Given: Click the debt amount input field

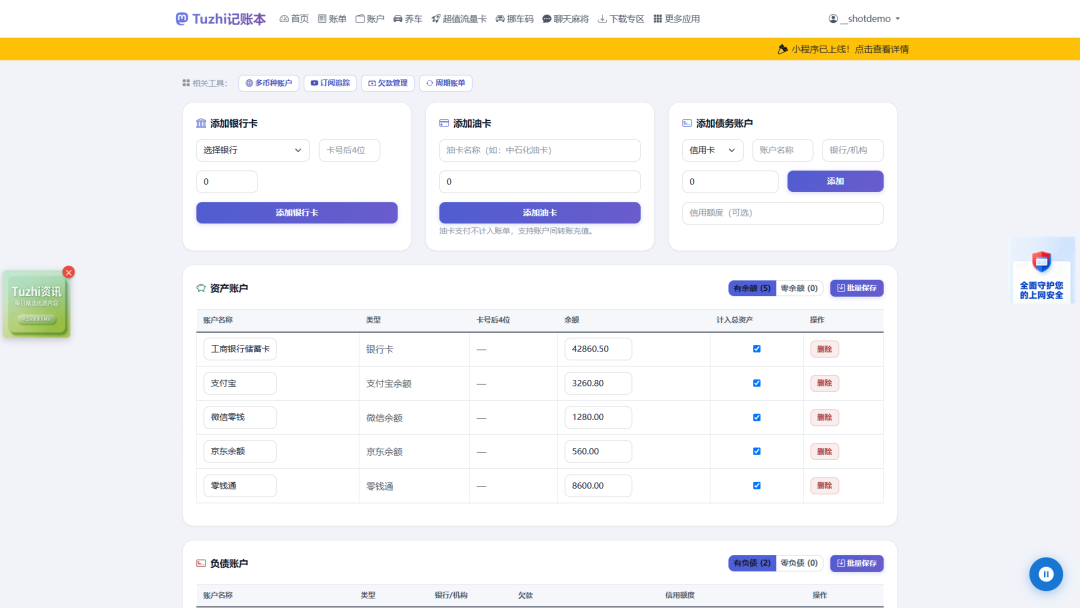Looking at the screenshot, I should coord(730,182).
